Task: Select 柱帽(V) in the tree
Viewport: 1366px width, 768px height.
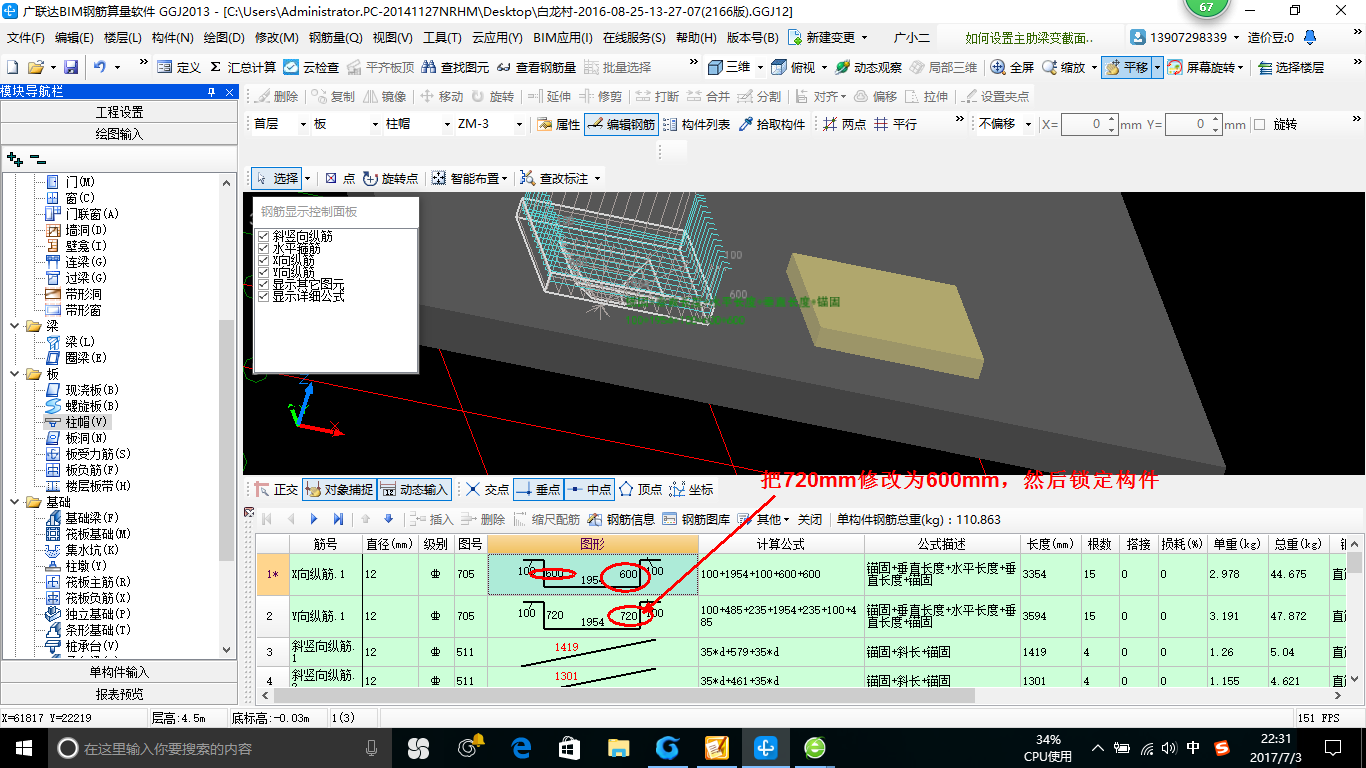Action: coord(87,422)
